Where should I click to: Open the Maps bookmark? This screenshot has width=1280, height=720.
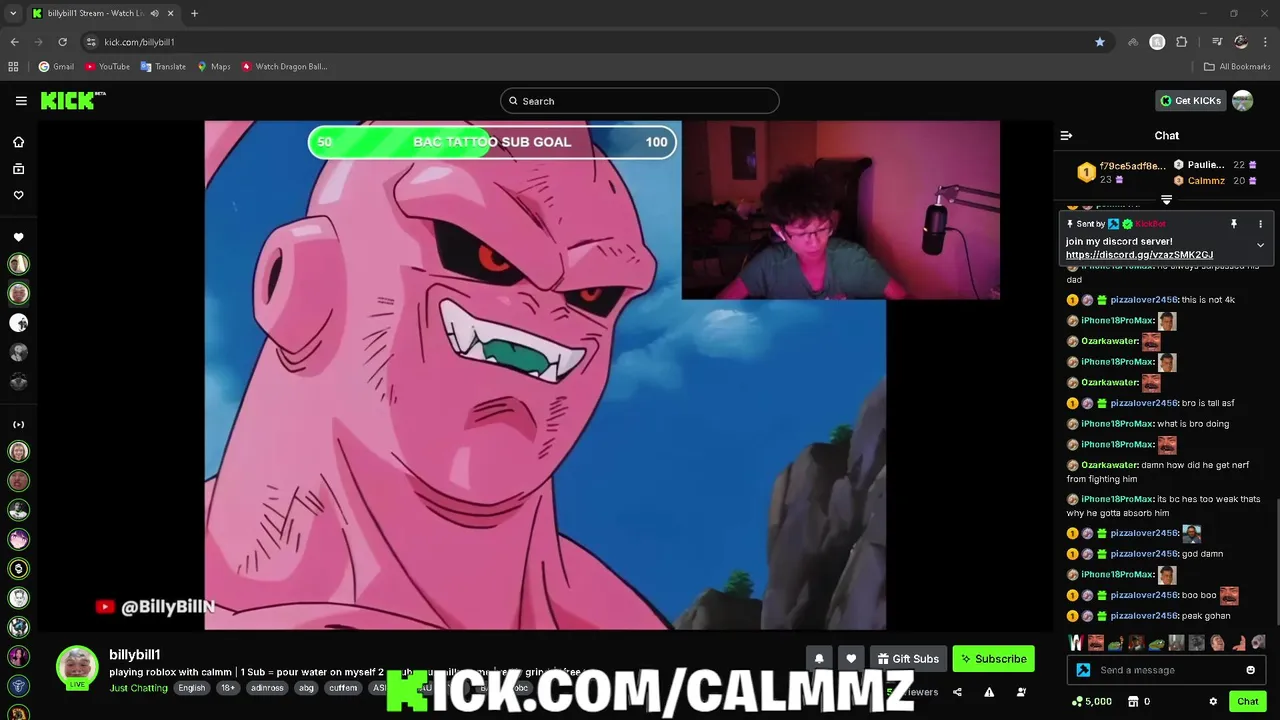coord(214,67)
